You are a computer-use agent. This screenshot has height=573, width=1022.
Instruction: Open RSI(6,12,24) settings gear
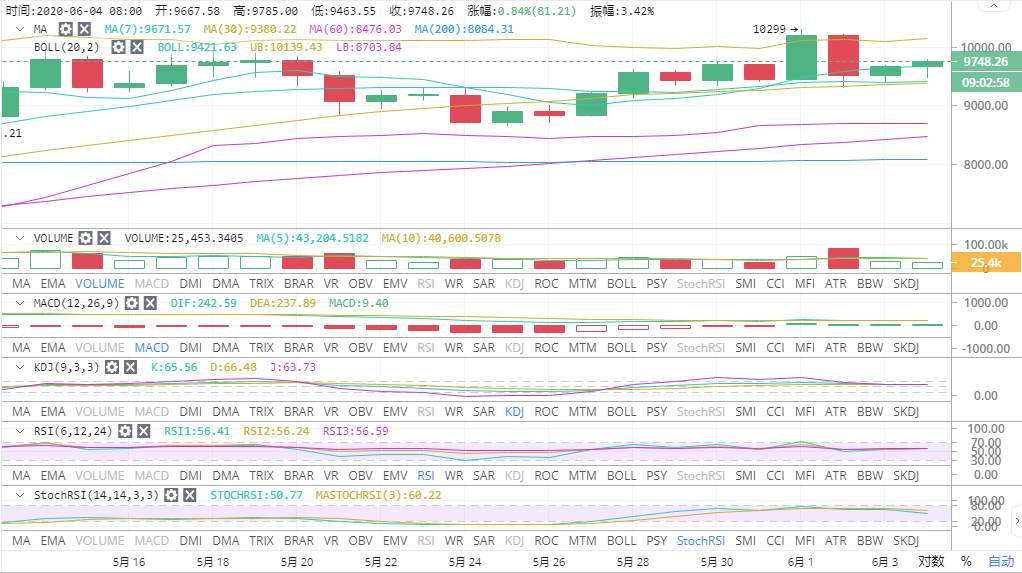coord(125,432)
